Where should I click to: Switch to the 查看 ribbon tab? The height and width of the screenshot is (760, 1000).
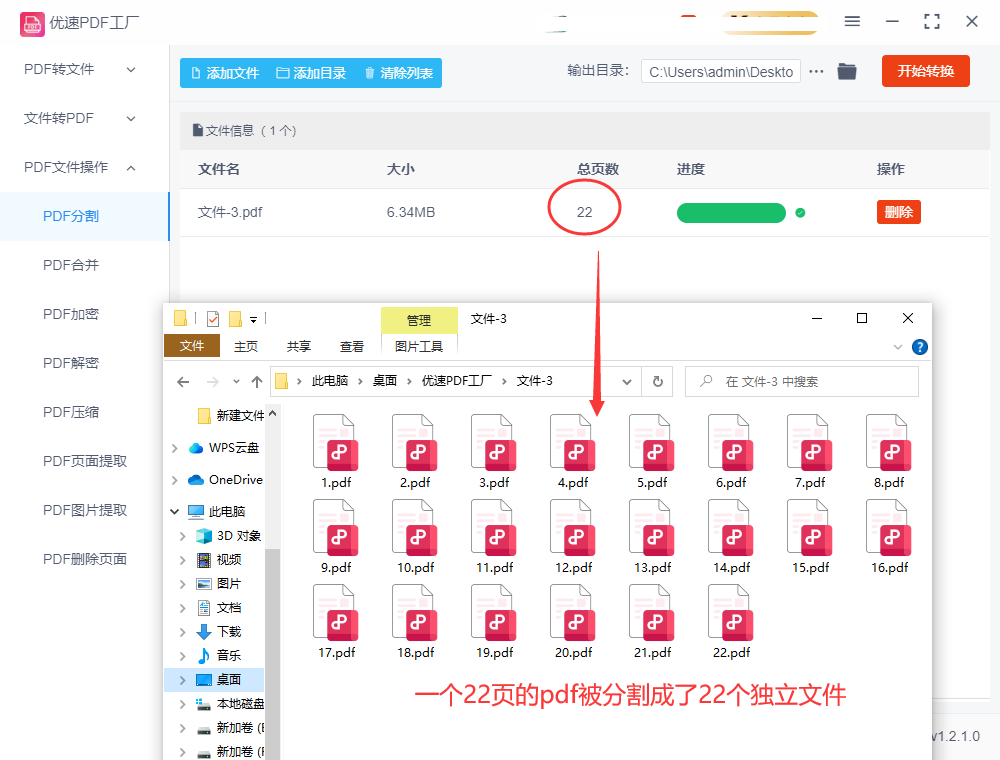pos(351,346)
